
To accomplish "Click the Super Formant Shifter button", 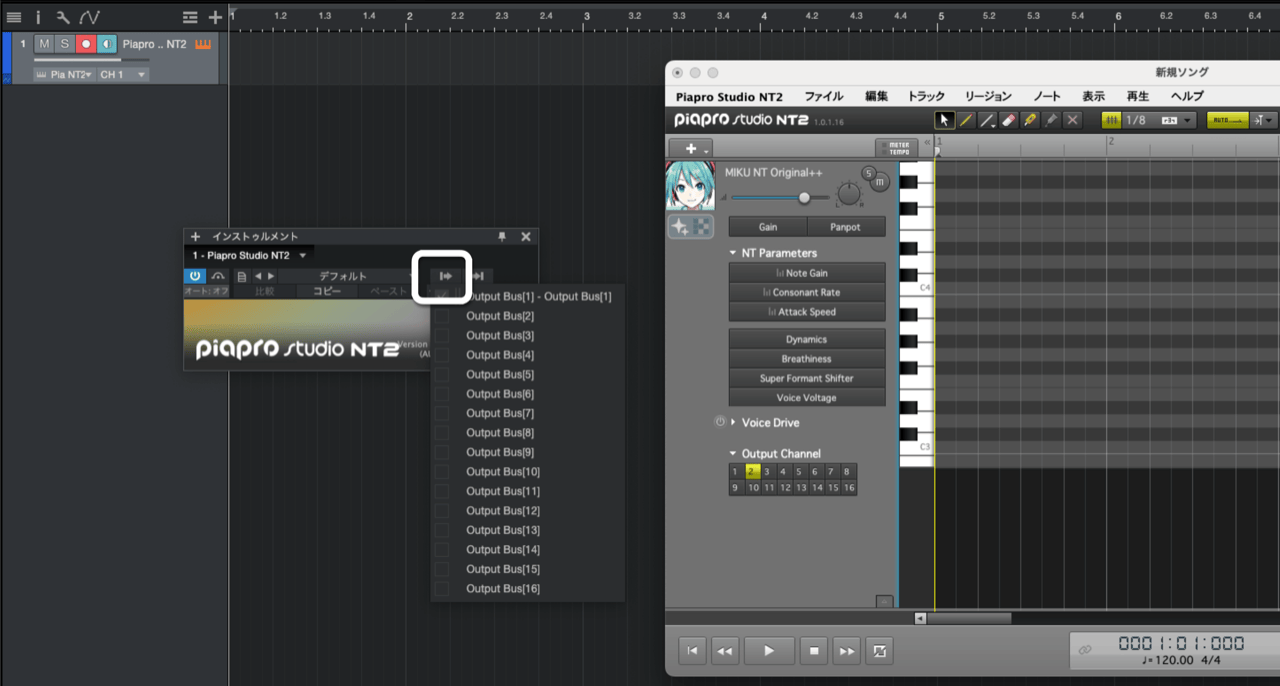I will coord(807,378).
